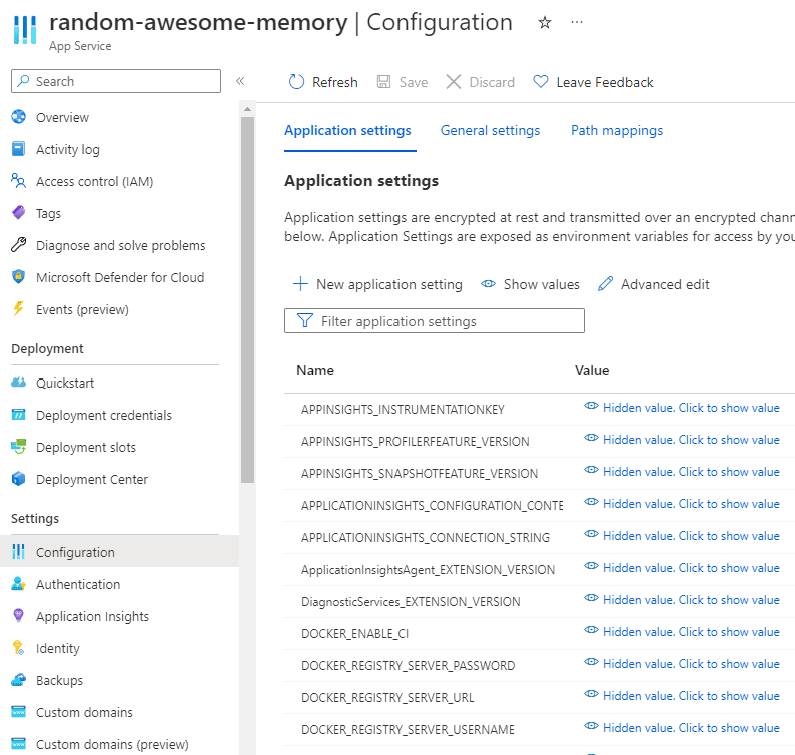
Task: Reveal DOCKER_REGISTRY_SERVER_USERNAME hidden value
Action: pyautogui.click(x=681, y=728)
